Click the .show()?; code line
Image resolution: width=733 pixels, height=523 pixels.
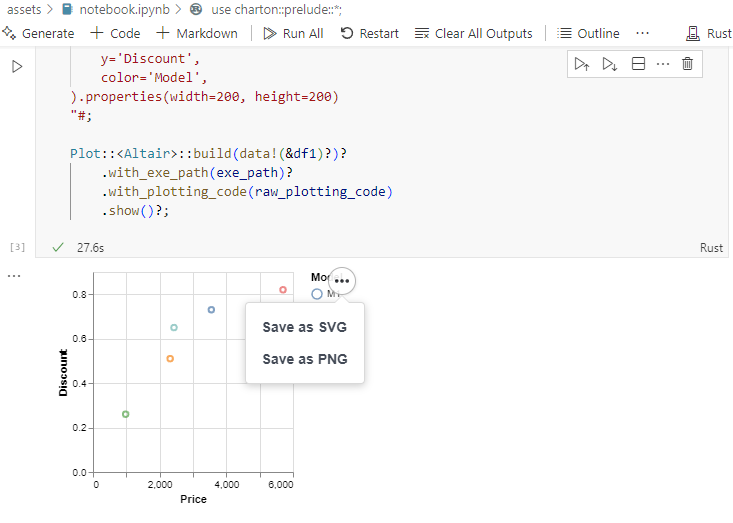(136, 211)
